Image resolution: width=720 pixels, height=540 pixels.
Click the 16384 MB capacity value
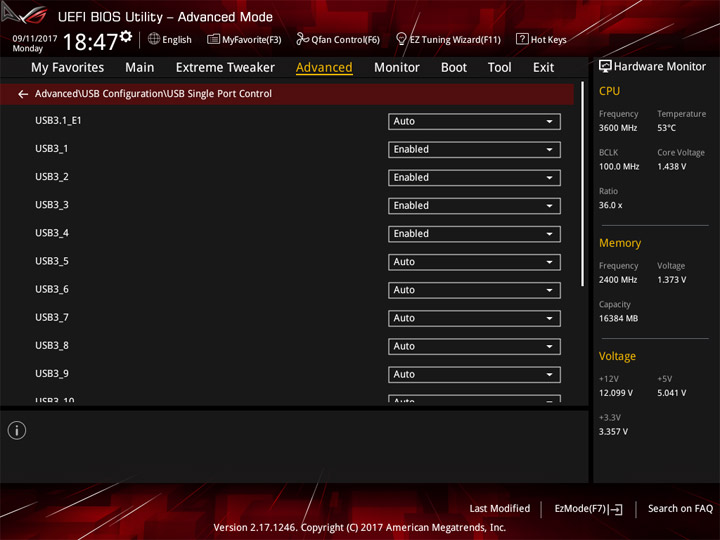pyautogui.click(x=618, y=319)
